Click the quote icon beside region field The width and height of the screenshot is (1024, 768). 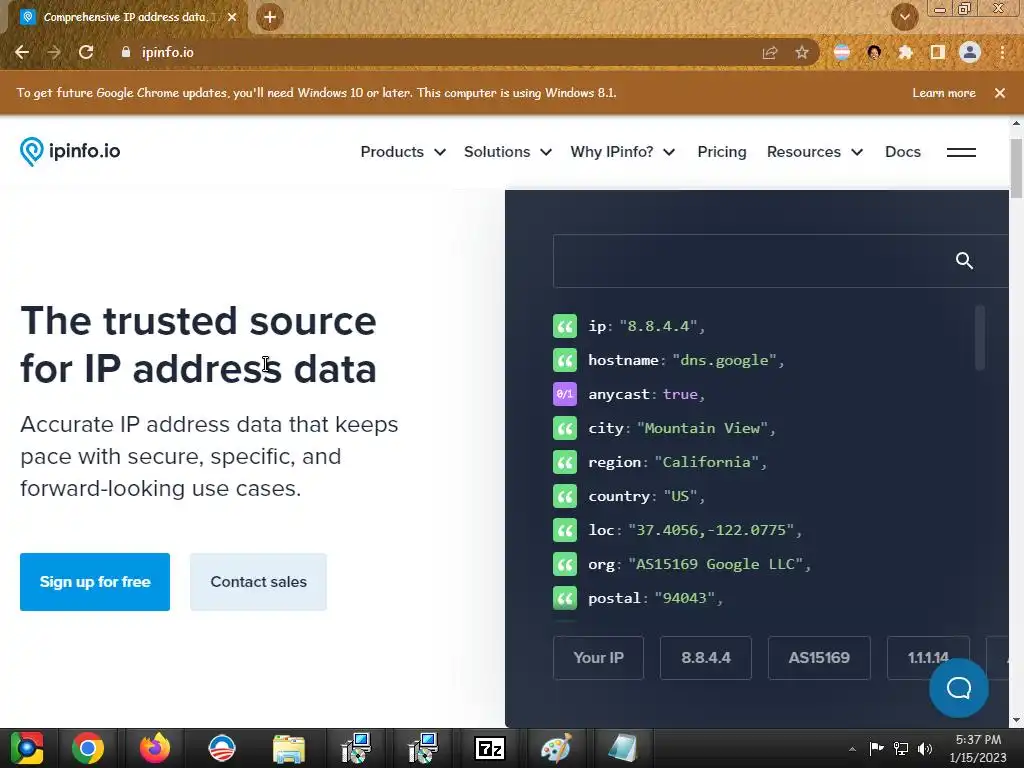[565, 462]
